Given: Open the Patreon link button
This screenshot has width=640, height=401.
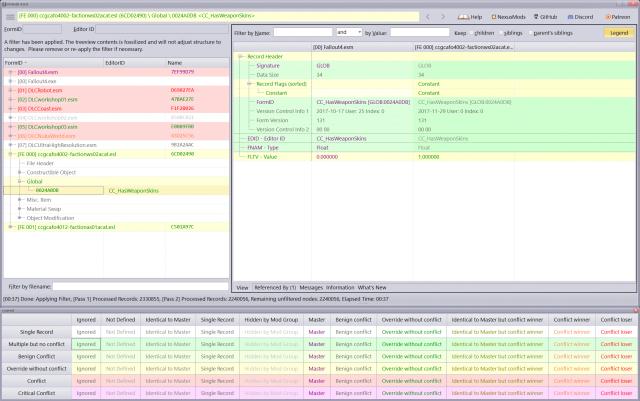Looking at the screenshot, I should [618, 17].
